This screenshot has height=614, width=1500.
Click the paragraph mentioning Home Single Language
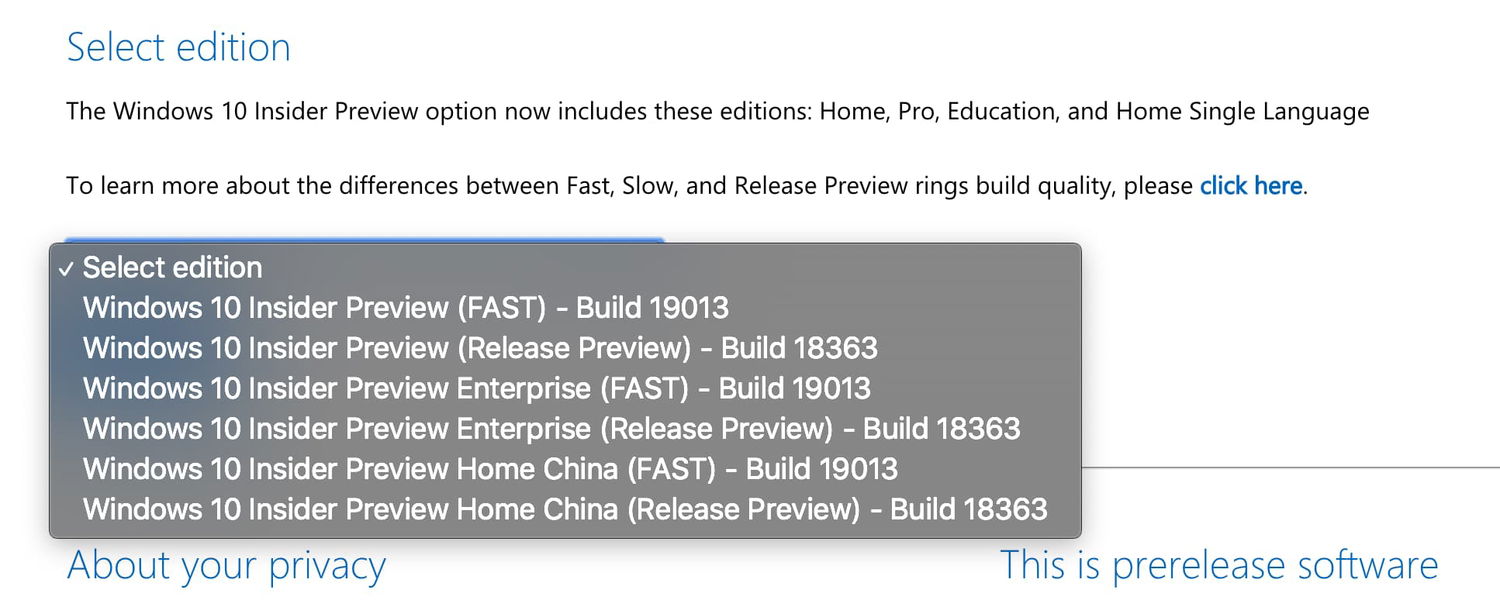[717, 111]
